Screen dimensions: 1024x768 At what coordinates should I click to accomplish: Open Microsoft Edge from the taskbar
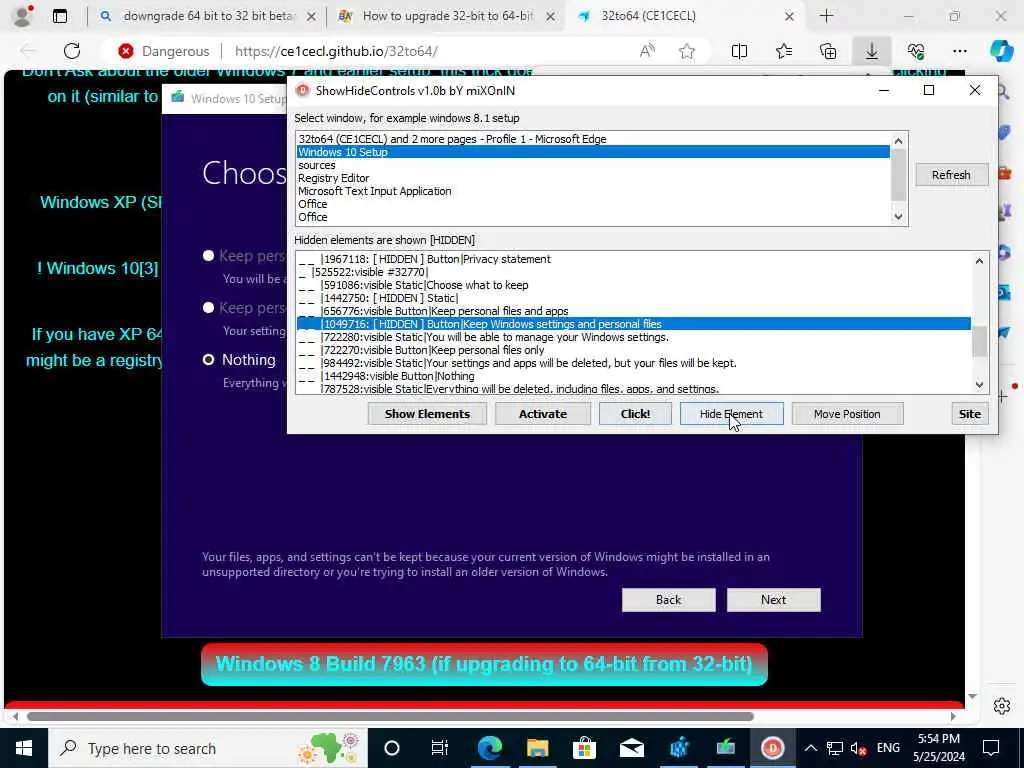(489, 748)
